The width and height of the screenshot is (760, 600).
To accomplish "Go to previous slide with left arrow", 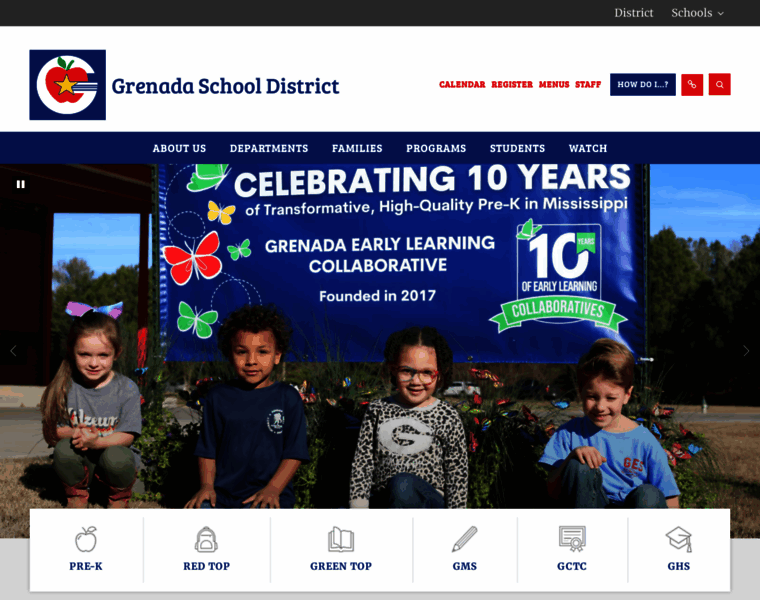I will pyautogui.click(x=14, y=351).
